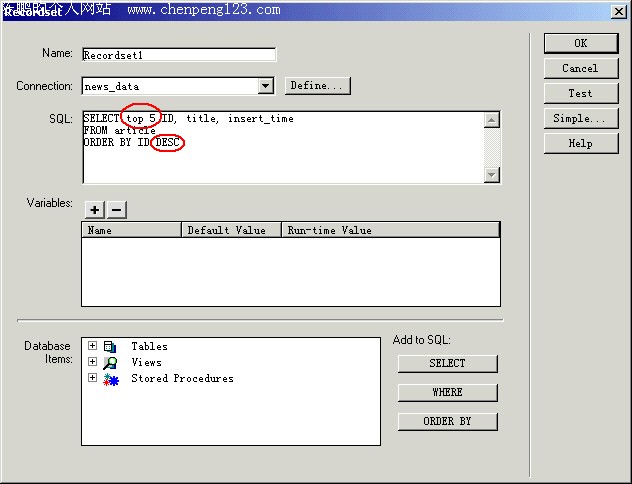Add ORDER BY clause to SQL
This screenshot has width=632, height=484.
pyautogui.click(x=447, y=421)
